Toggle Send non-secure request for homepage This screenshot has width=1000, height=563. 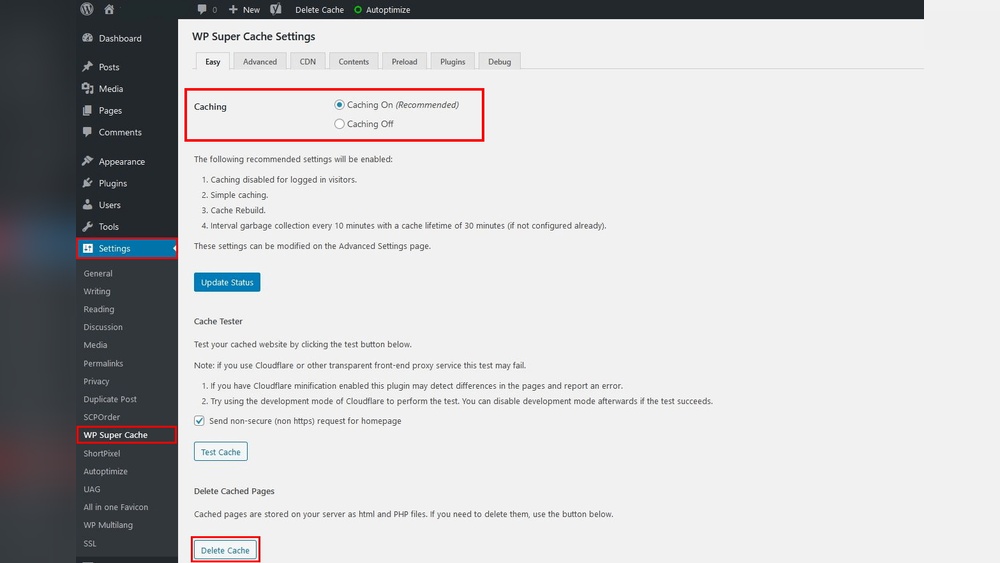click(x=200, y=421)
